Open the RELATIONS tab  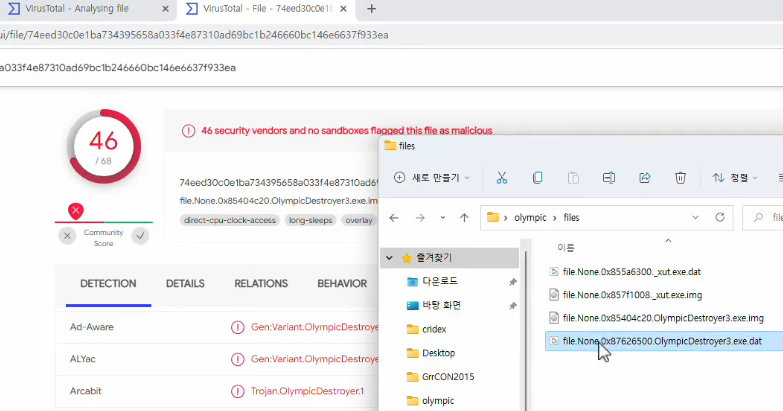[261, 284]
